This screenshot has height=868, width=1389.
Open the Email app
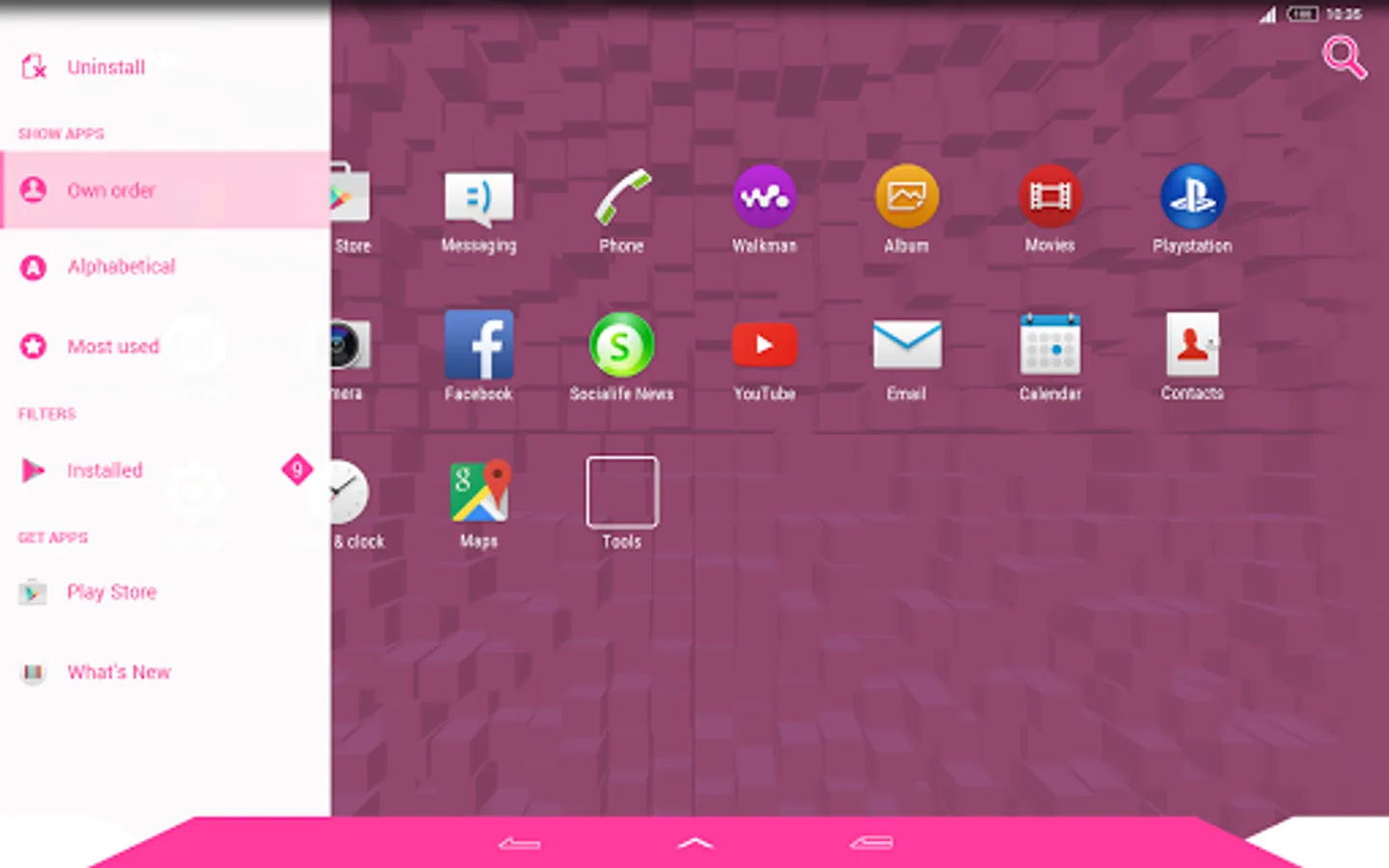[907, 344]
